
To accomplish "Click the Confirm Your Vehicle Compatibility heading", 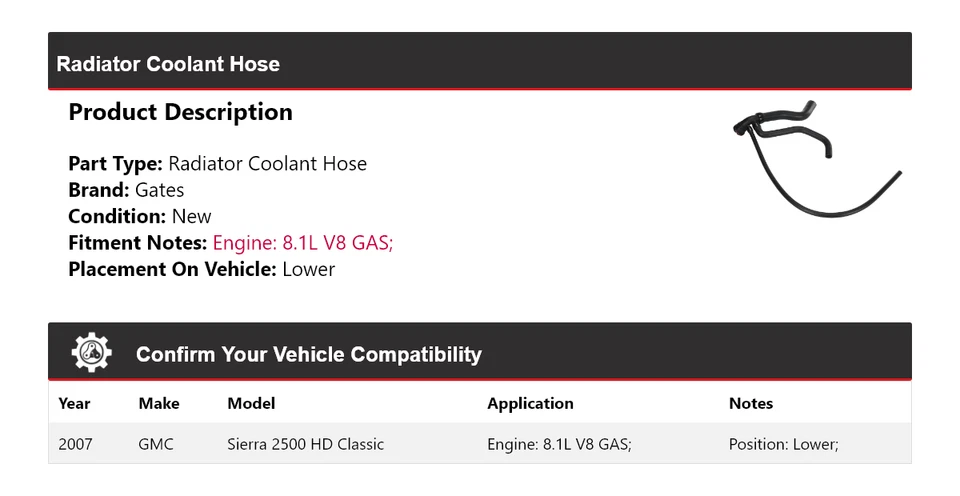I will (x=308, y=354).
